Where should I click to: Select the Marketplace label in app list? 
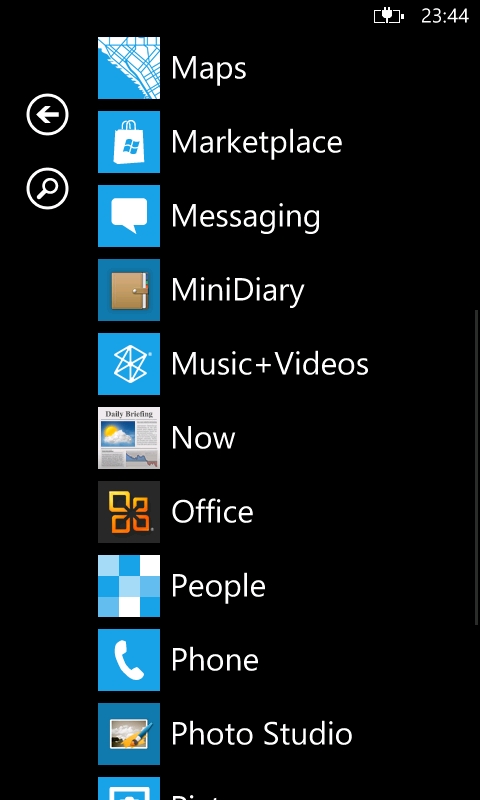(x=257, y=141)
